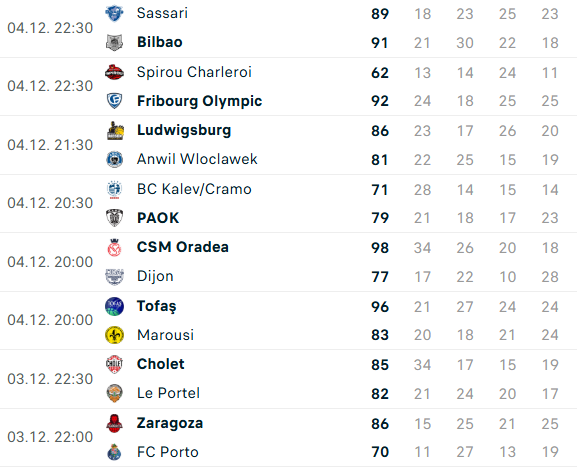Screen dimensions: 577x471
Task: Click the 03.12. 22:00 match time
Action: tap(50, 437)
